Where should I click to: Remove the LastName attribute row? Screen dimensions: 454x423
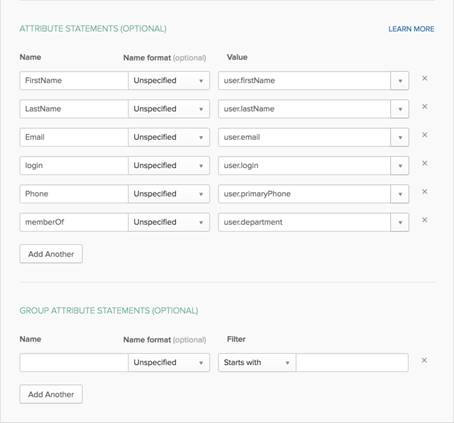(x=425, y=107)
